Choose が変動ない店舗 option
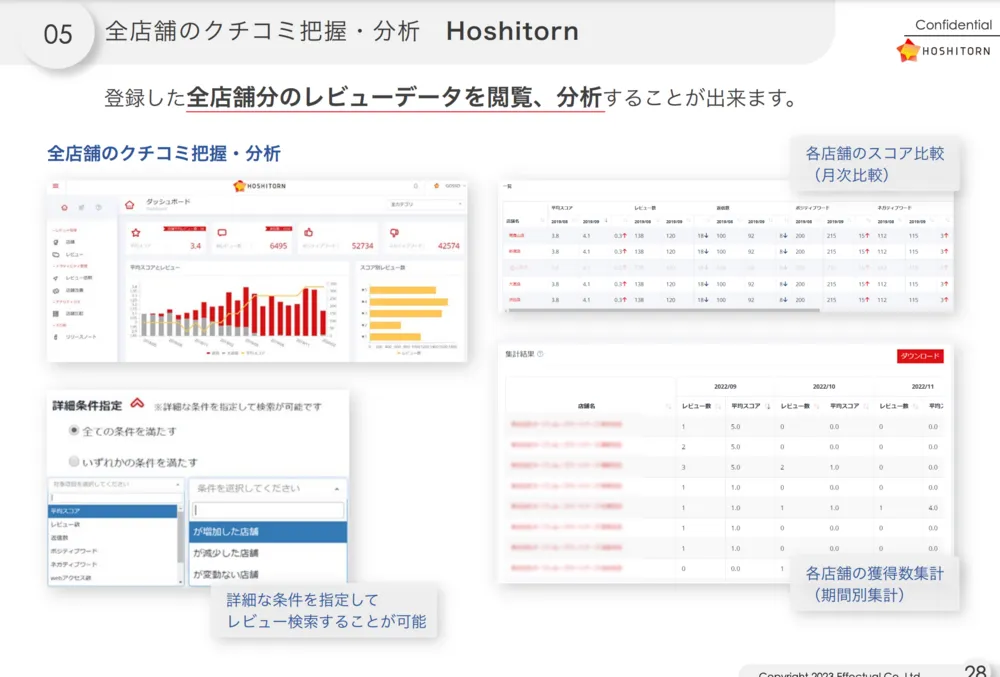The image size is (1000, 677). coord(268,574)
